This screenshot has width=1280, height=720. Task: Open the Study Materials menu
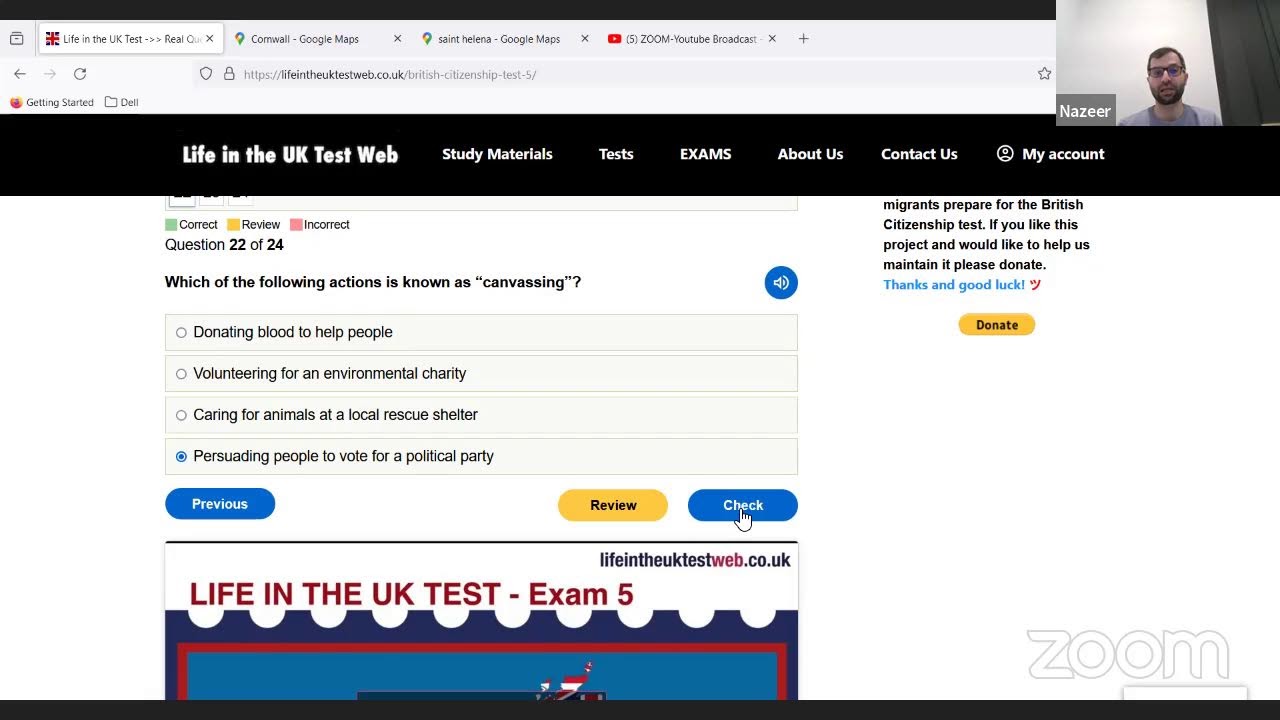click(497, 154)
